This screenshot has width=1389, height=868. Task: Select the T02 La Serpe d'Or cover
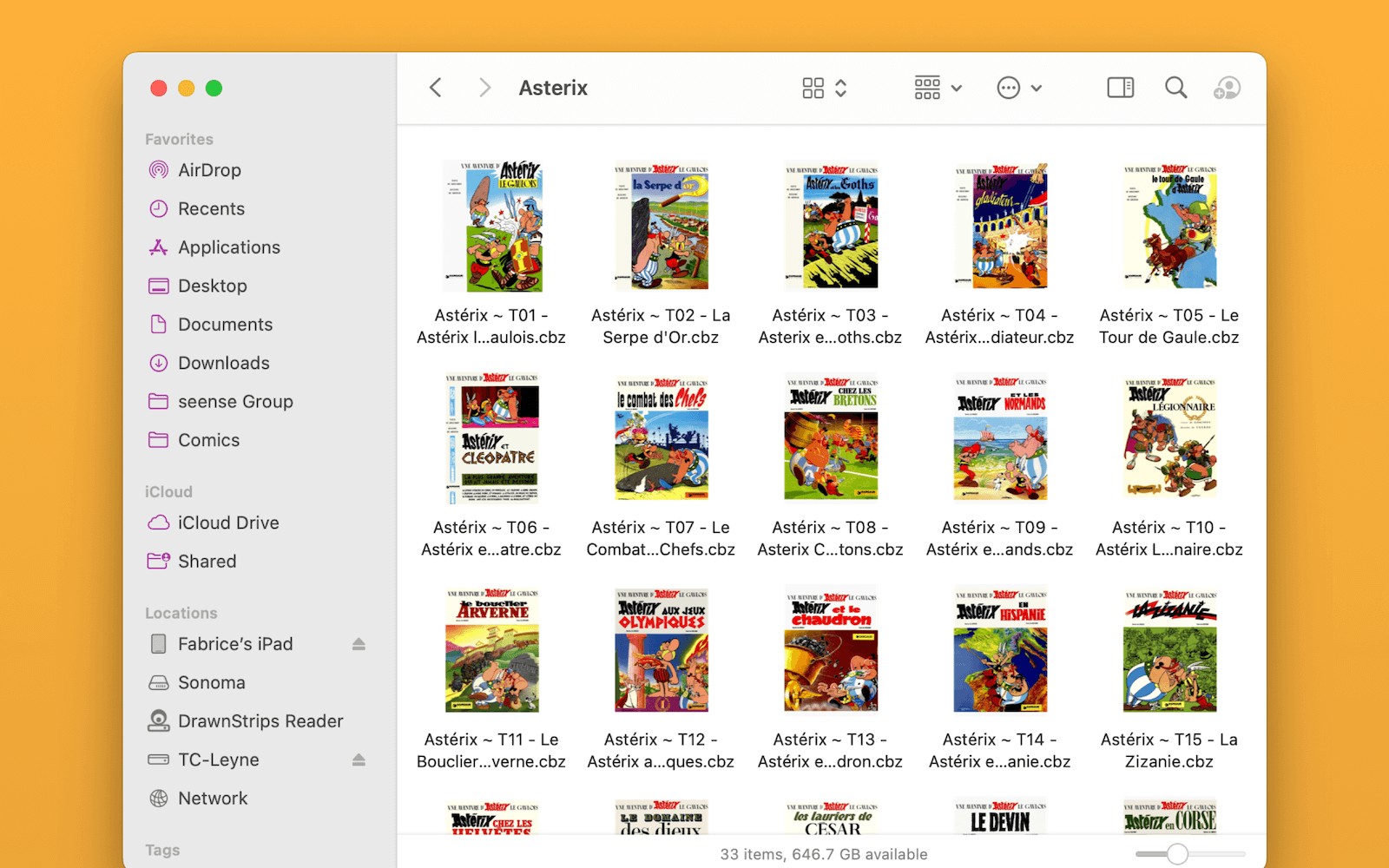click(x=662, y=226)
